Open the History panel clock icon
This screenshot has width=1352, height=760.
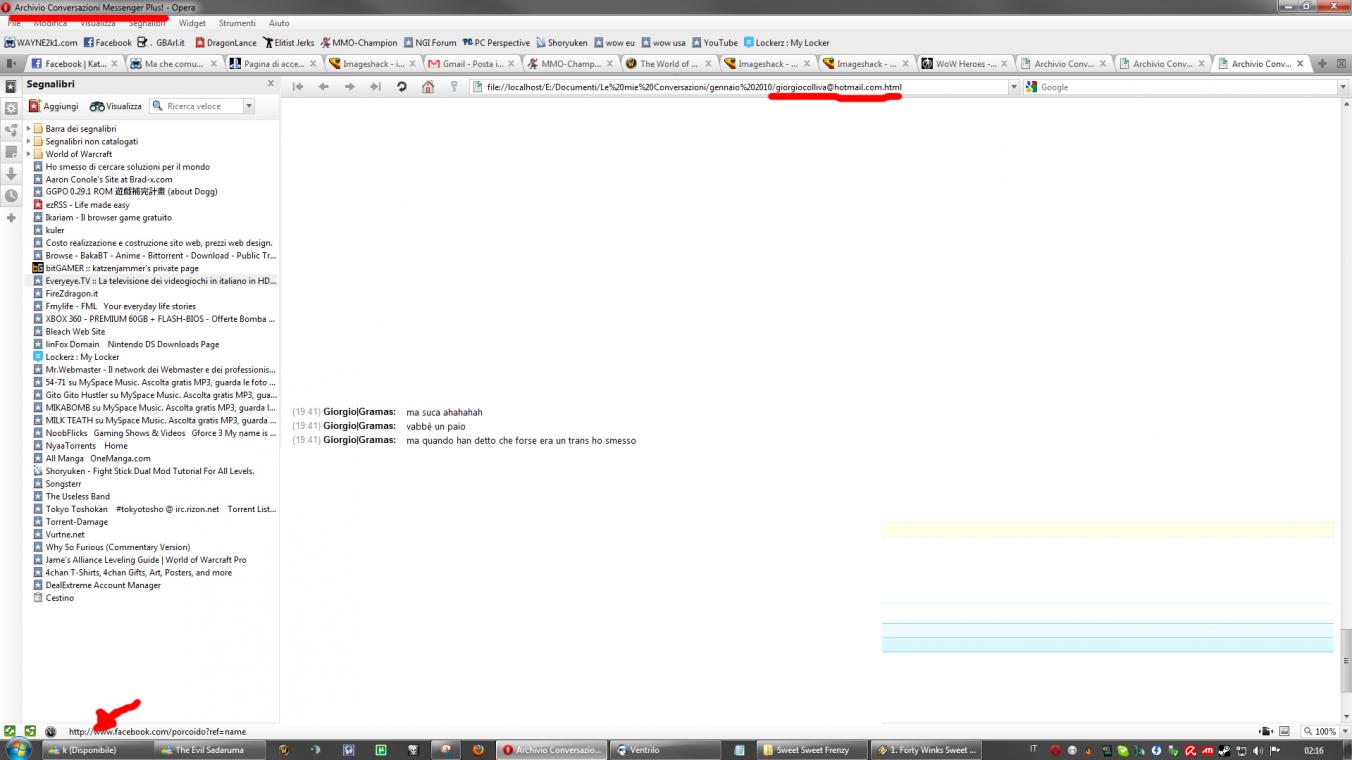click(x=11, y=196)
